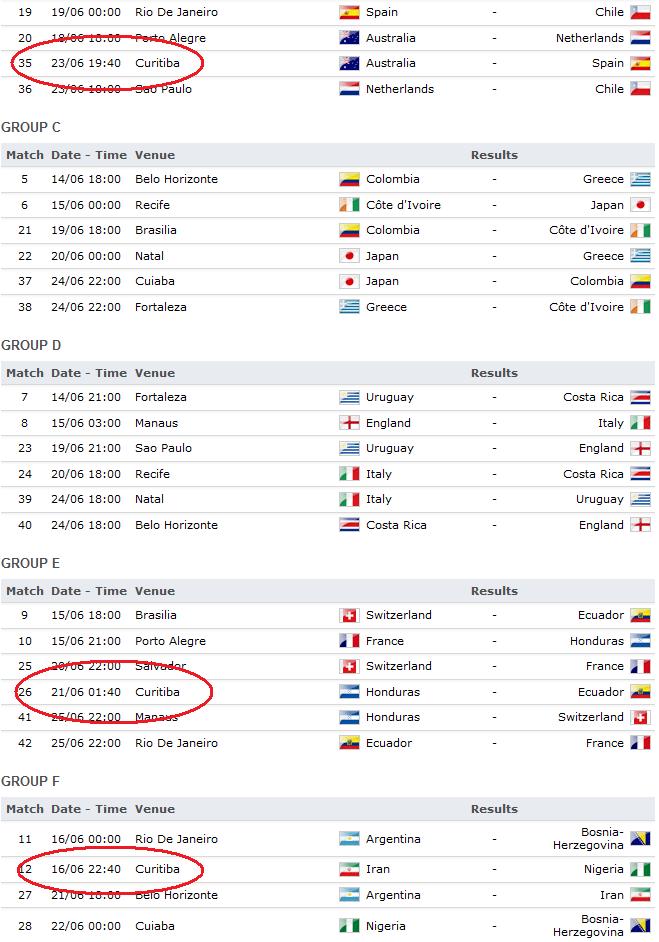659x942 pixels.
Task: Click the Ecuador flag in match 42 row
Action: 349,743
